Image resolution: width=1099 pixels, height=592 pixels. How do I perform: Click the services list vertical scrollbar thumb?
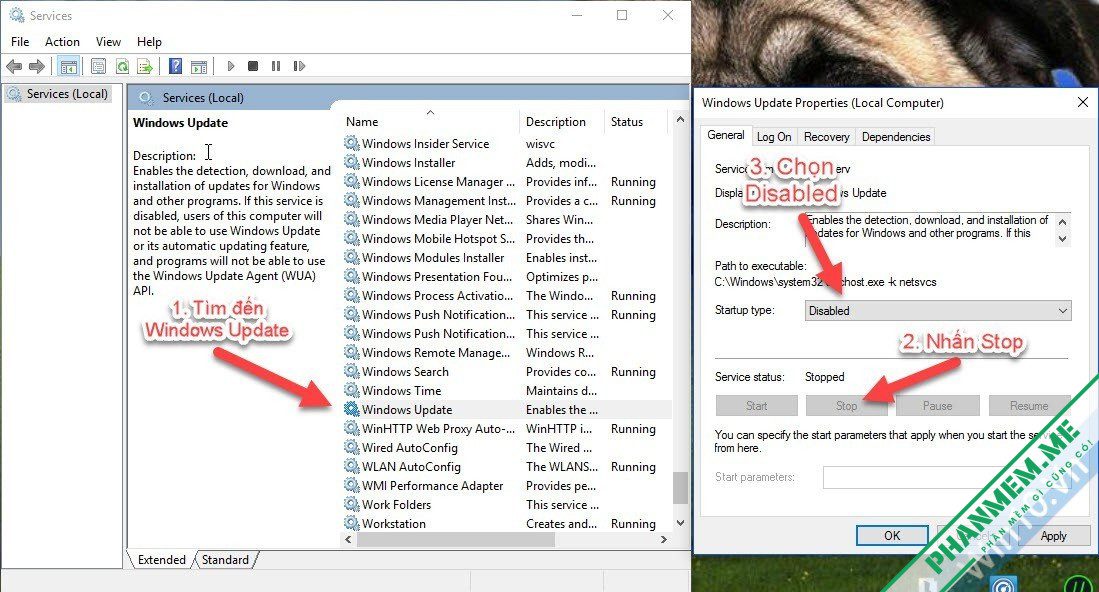pos(680,488)
